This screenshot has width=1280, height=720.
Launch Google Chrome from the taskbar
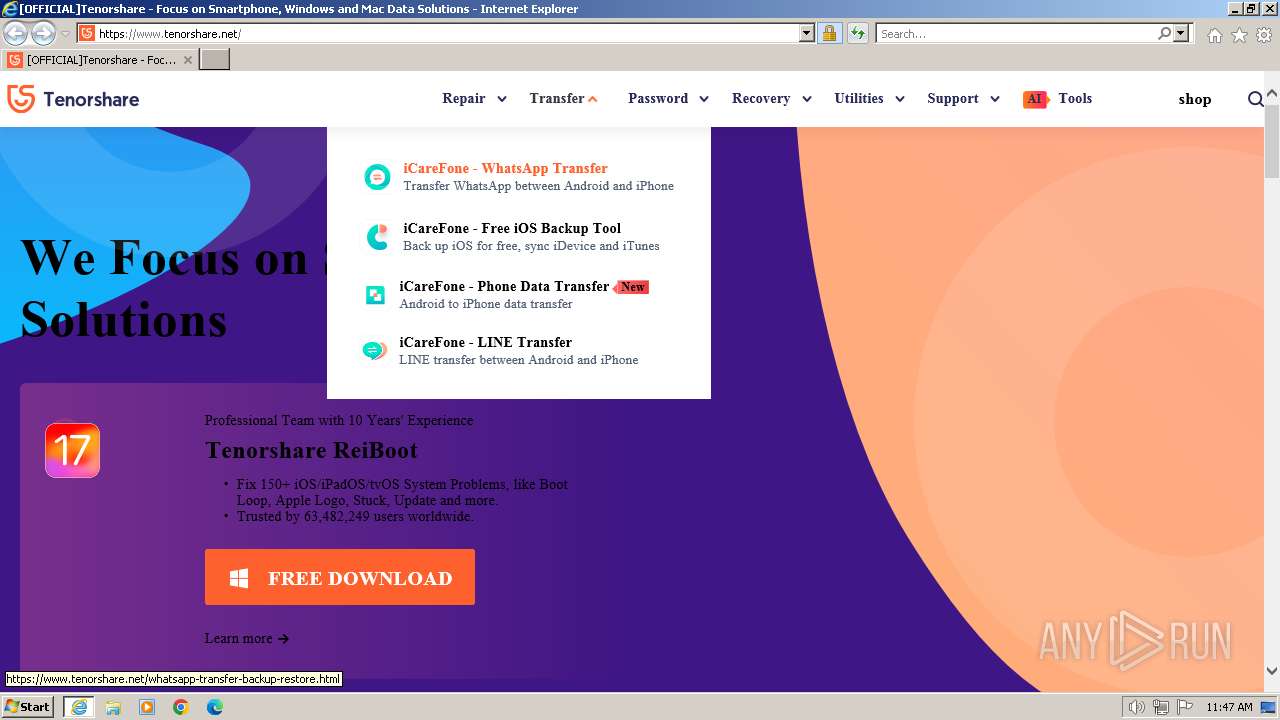[181, 707]
